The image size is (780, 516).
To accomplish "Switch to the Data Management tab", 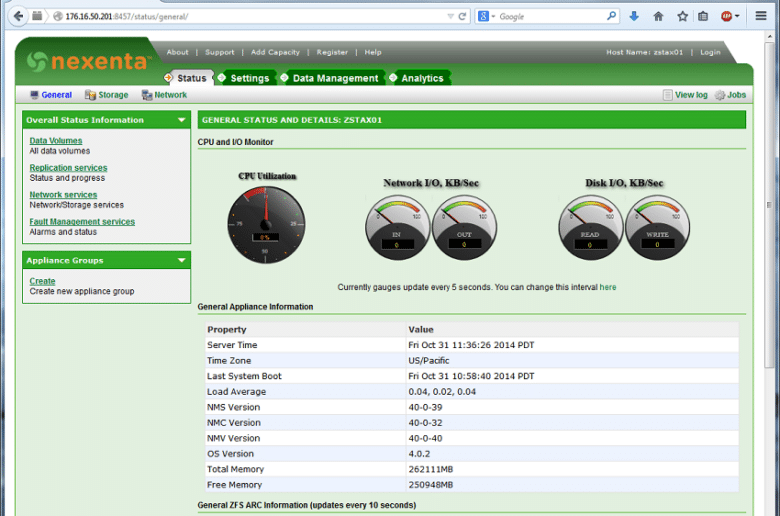I will coord(335,78).
